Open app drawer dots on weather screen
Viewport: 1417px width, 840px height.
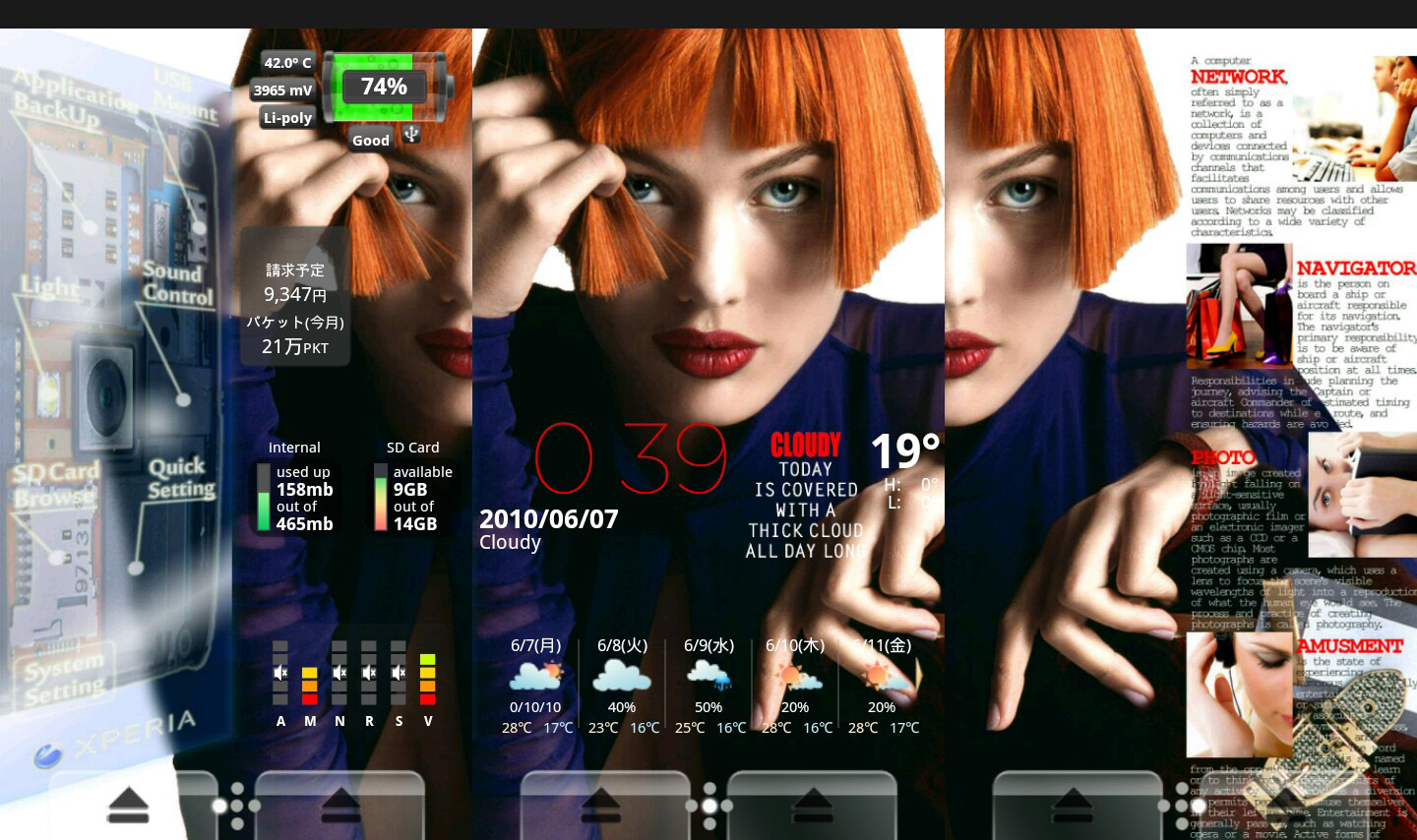tap(708, 805)
